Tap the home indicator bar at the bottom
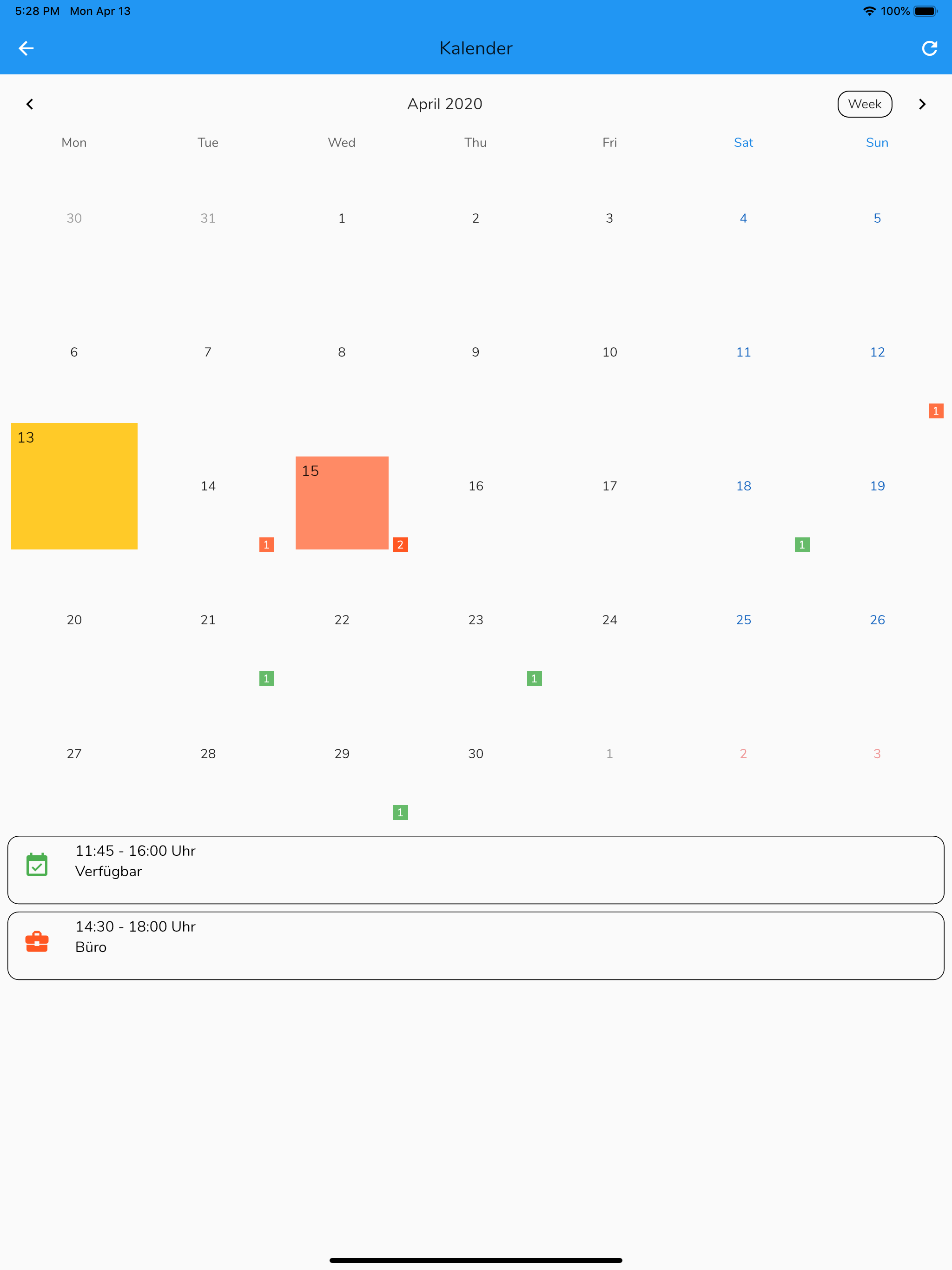This screenshot has width=952, height=1270. click(x=476, y=1260)
